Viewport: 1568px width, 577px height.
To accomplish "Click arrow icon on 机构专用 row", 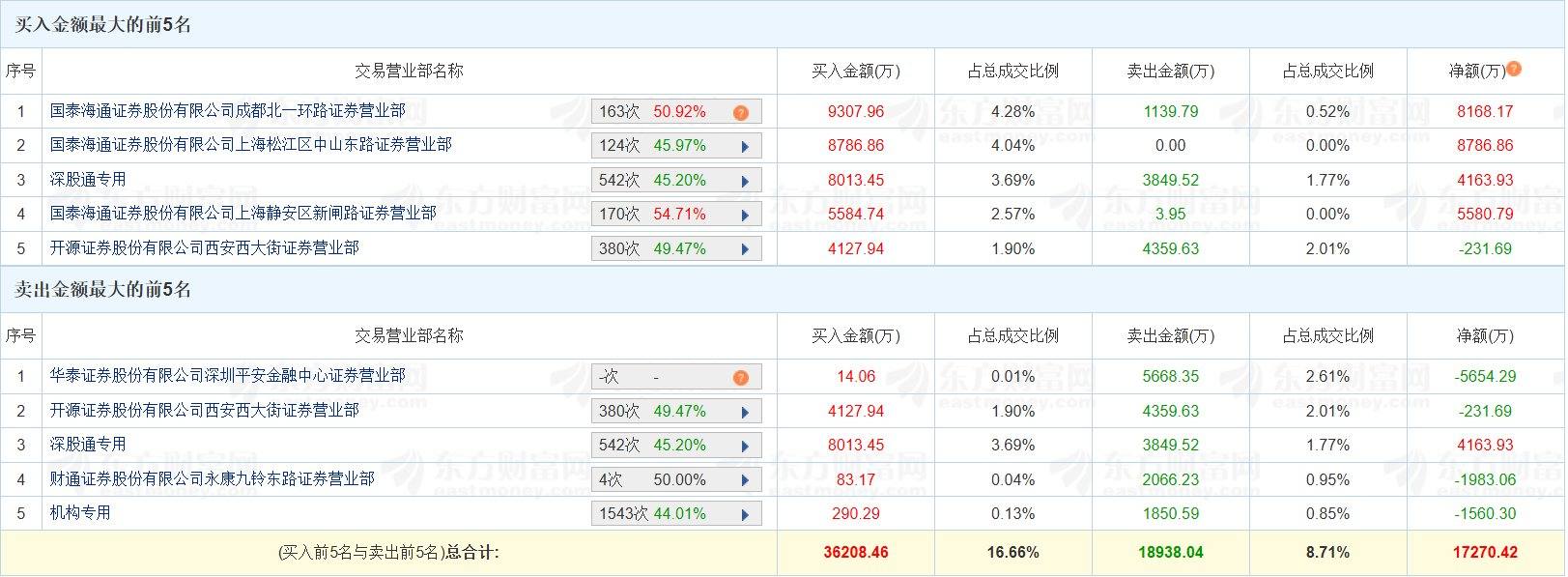I will (x=744, y=512).
